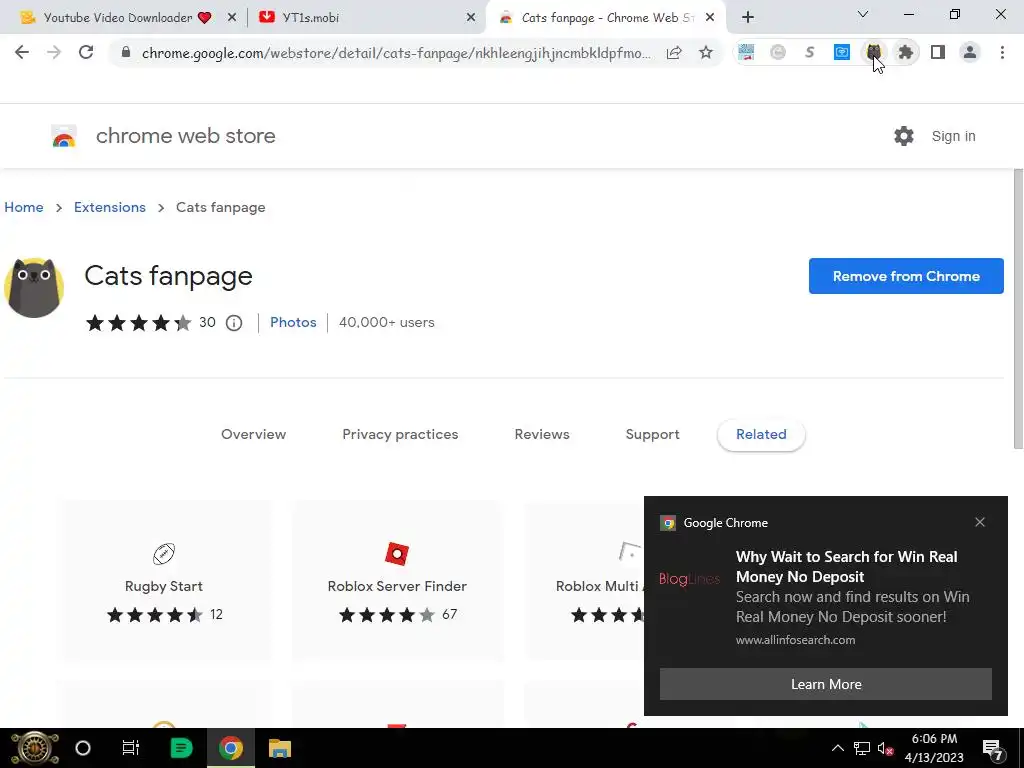Viewport: 1024px width, 768px height.
Task: Open the grey circular extension icon
Action: pos(778,52)
